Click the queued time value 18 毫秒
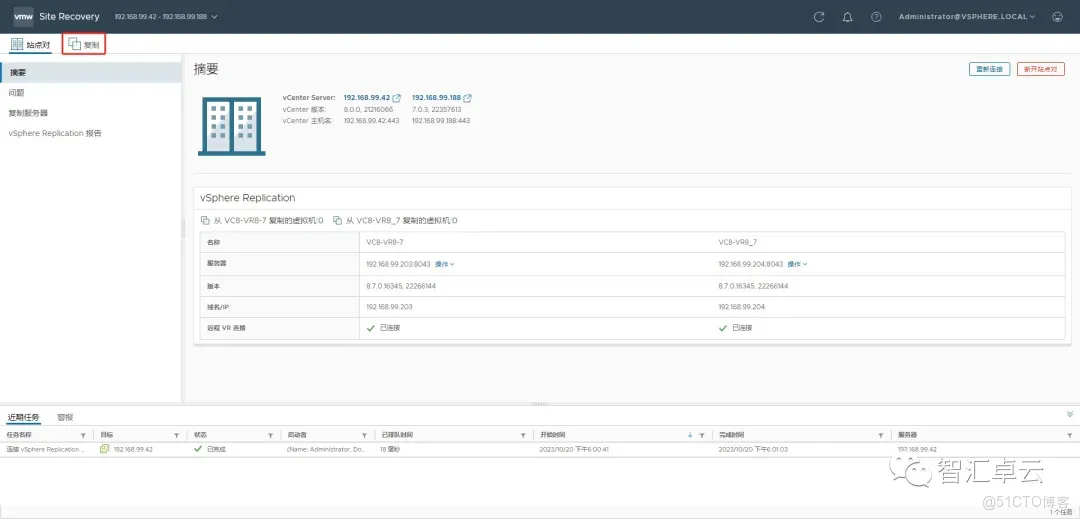The height and width of the screenshot is (519, 1080). (391, 449)
